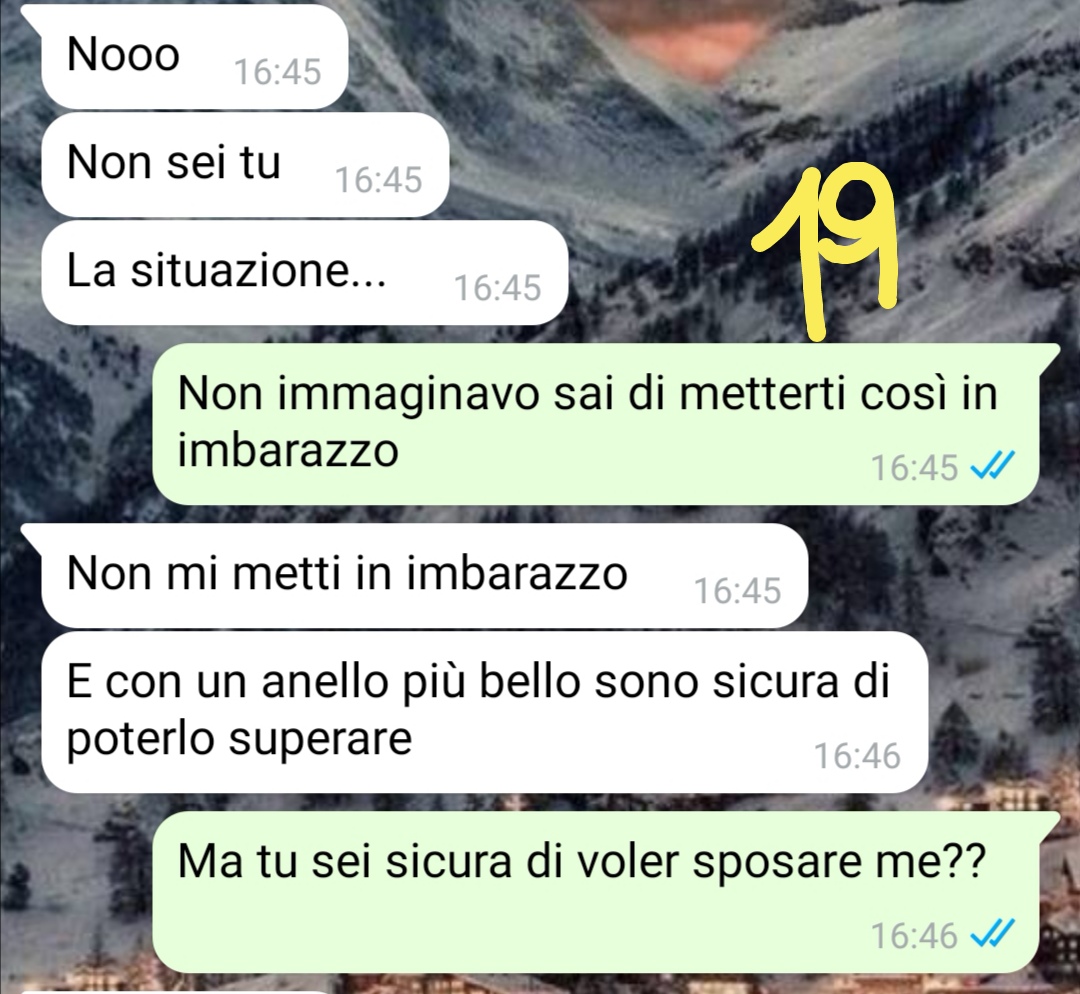Click the timestamp next to 'La situazione...'
The width and height of the screenshot is (1080, 994).
pyautogui.click(x=498, y=288)
